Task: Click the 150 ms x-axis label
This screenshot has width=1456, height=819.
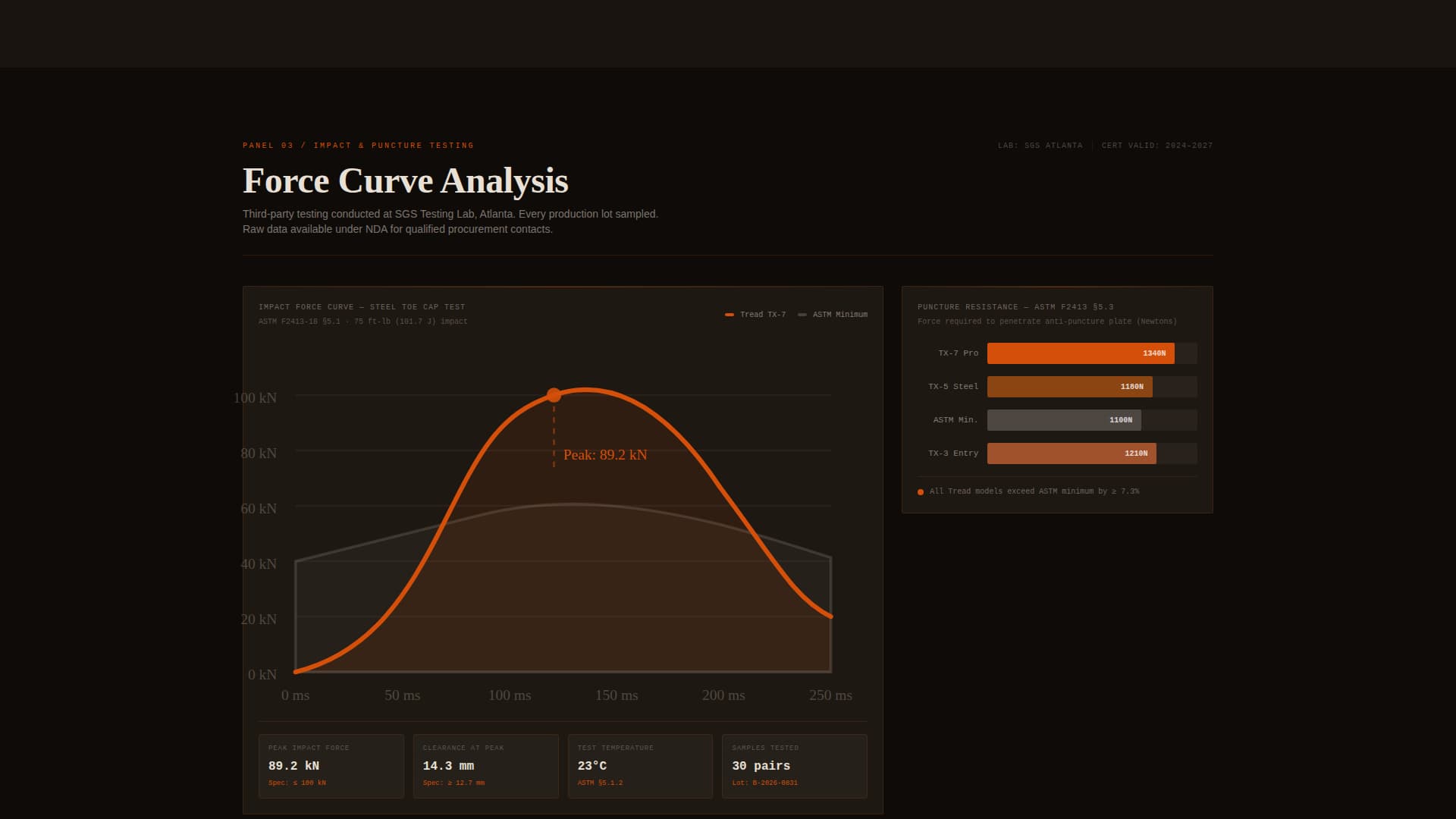Action: tap(616, 695)
